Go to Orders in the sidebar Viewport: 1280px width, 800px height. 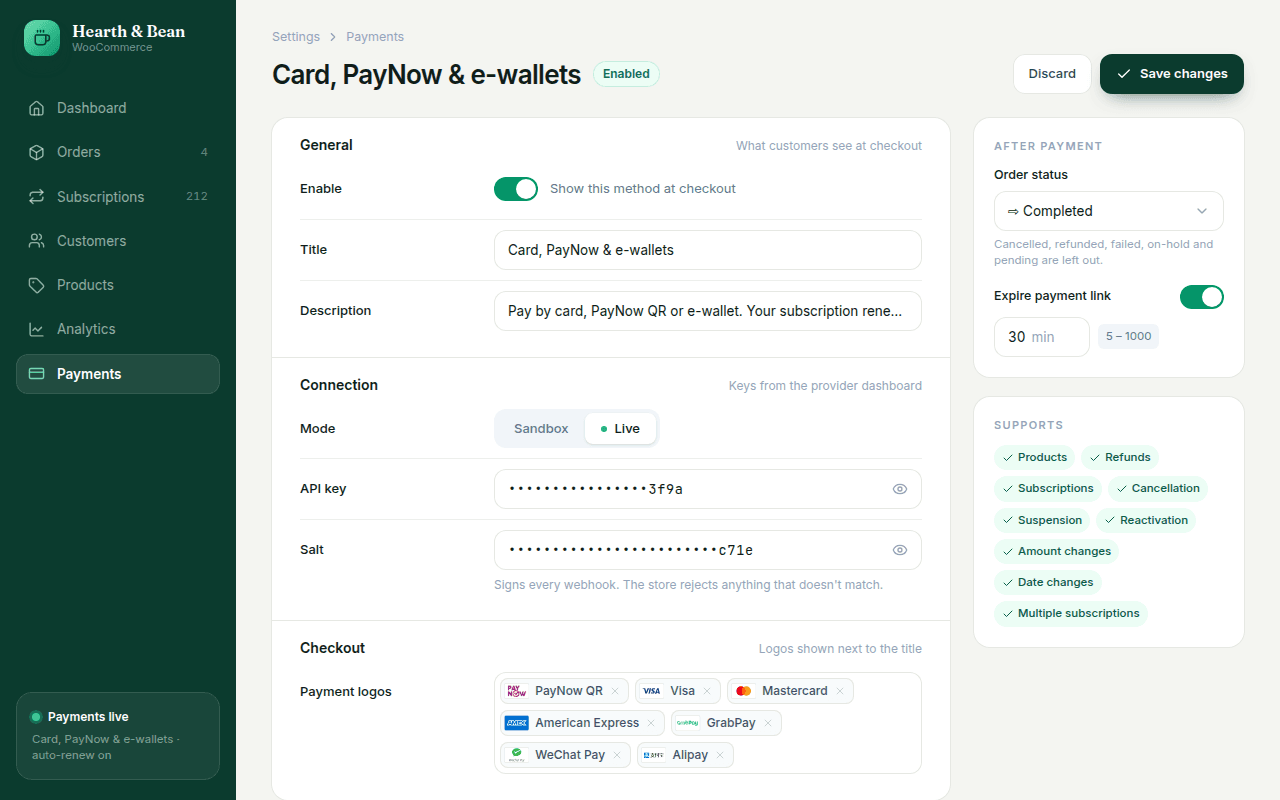118,152
